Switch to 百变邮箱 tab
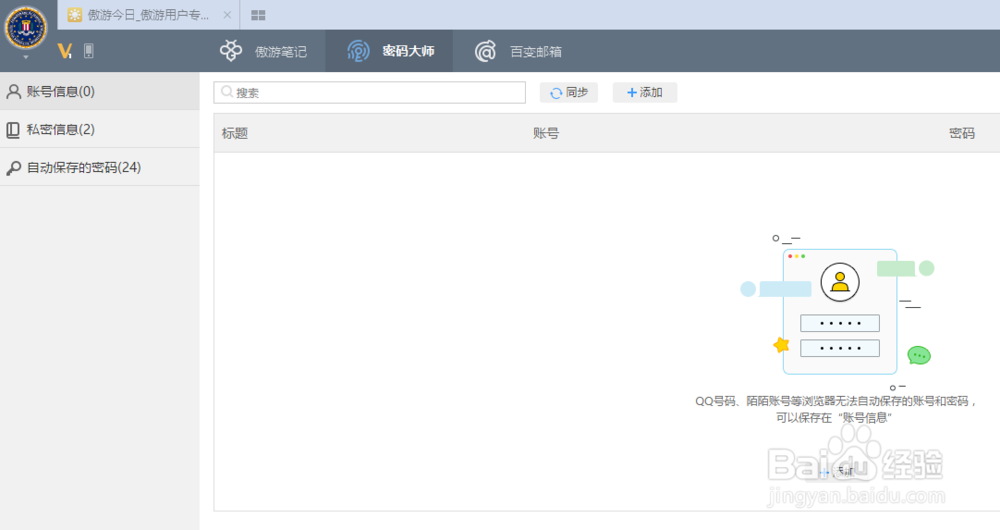1000x530 pixels. pyautogui.click(x=518, y=51)
